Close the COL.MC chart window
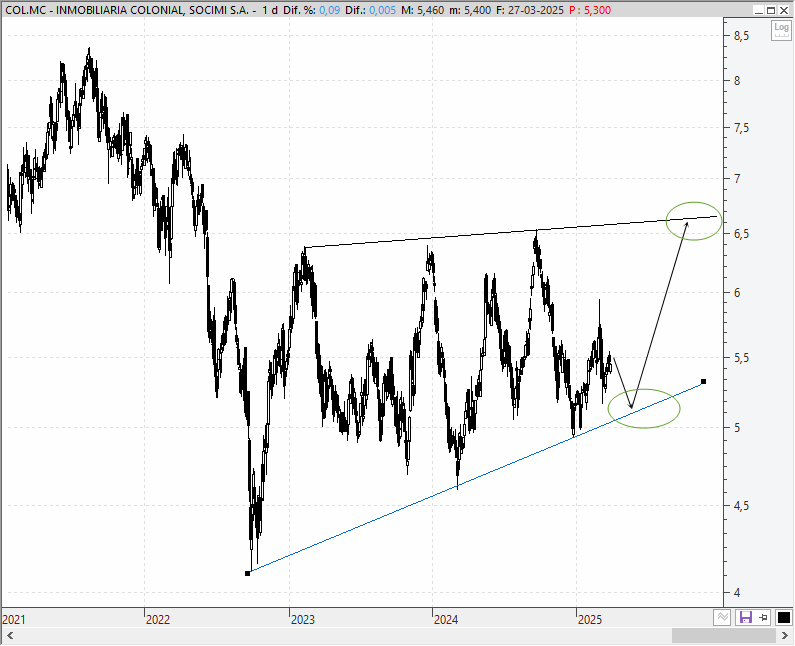 tap(784, 10)
